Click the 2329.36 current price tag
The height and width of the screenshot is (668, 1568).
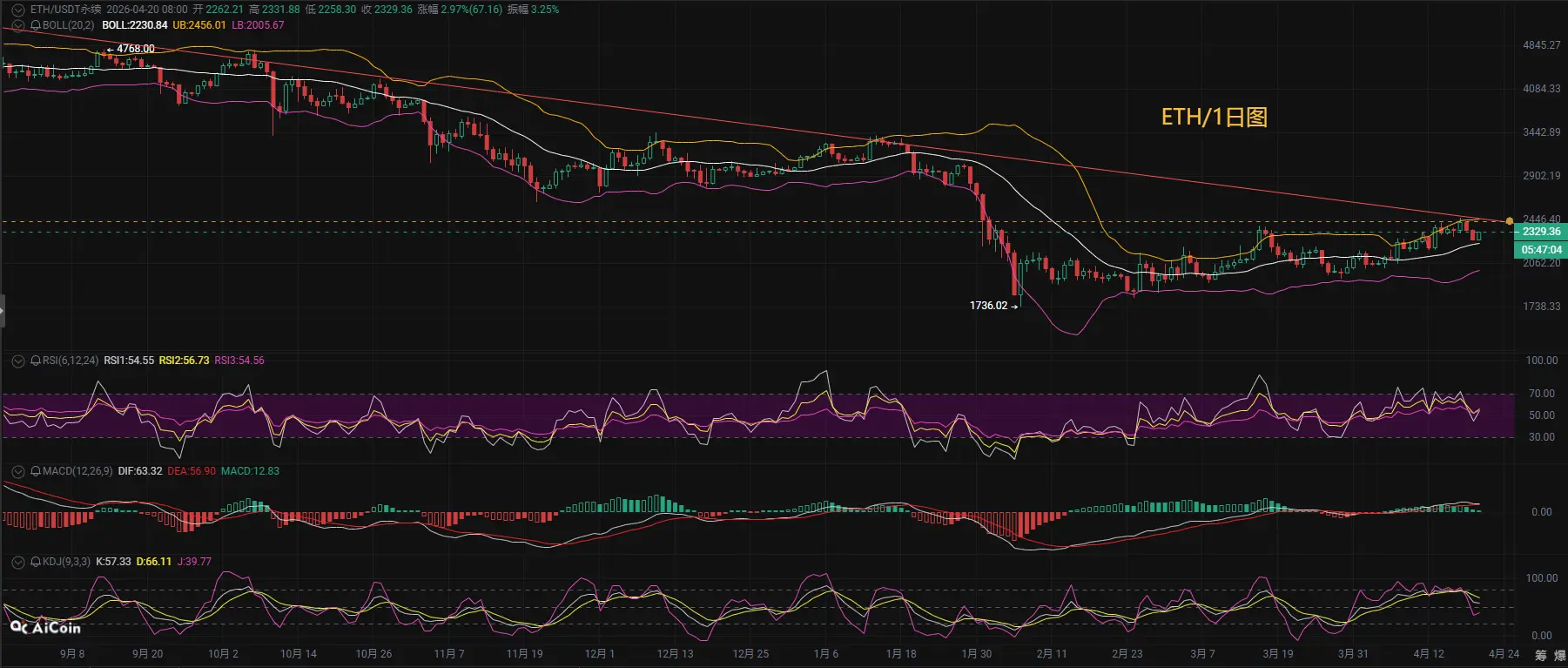[1541, 232]
